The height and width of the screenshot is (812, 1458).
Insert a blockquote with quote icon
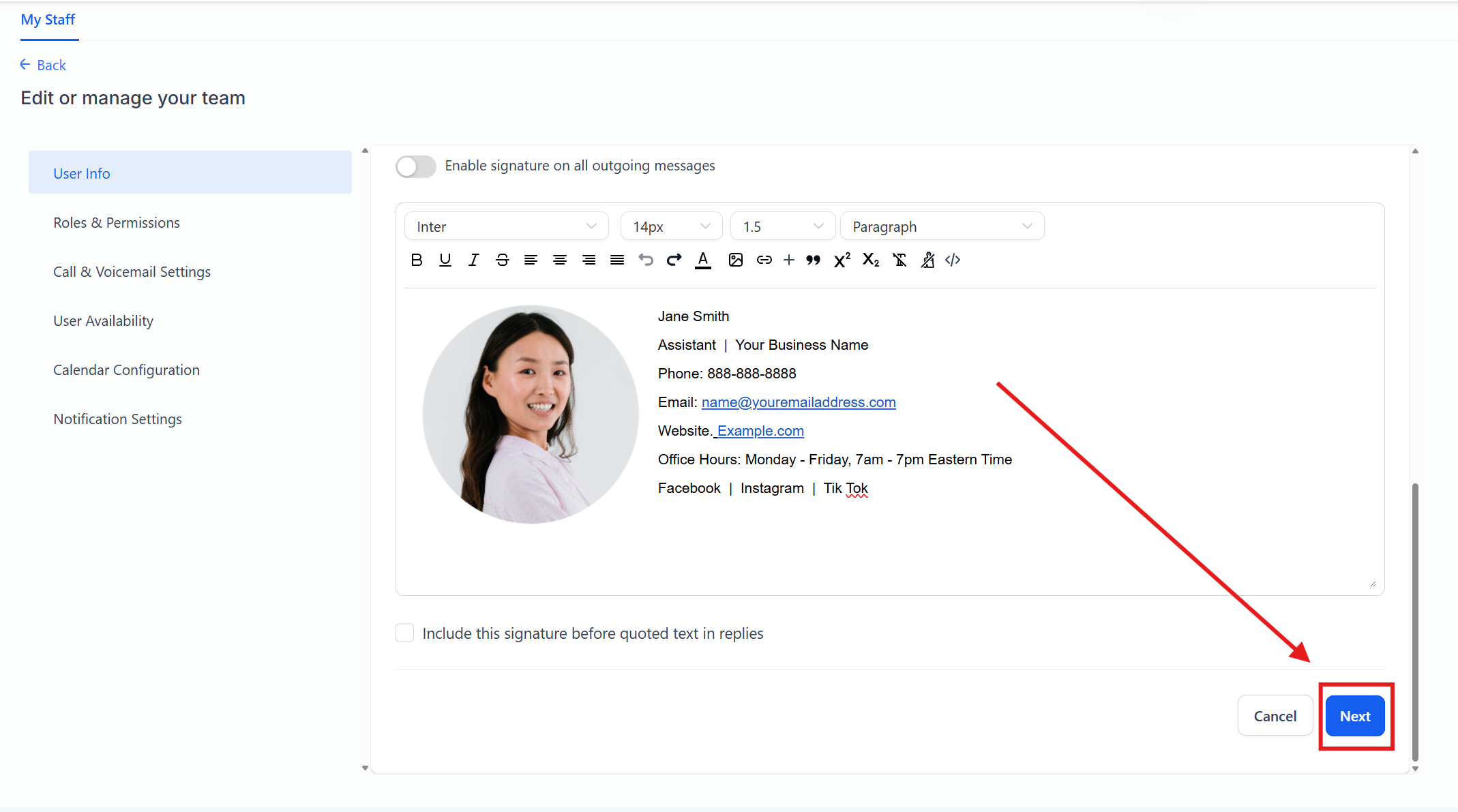[813, 260]
